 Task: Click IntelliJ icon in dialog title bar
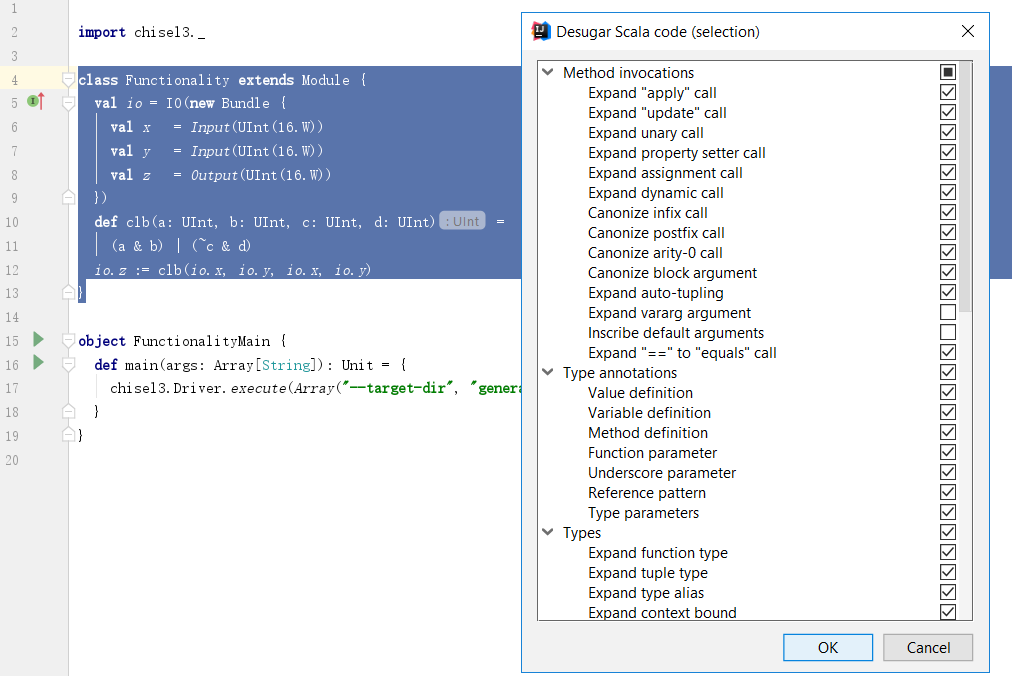[x=540, y=31]
